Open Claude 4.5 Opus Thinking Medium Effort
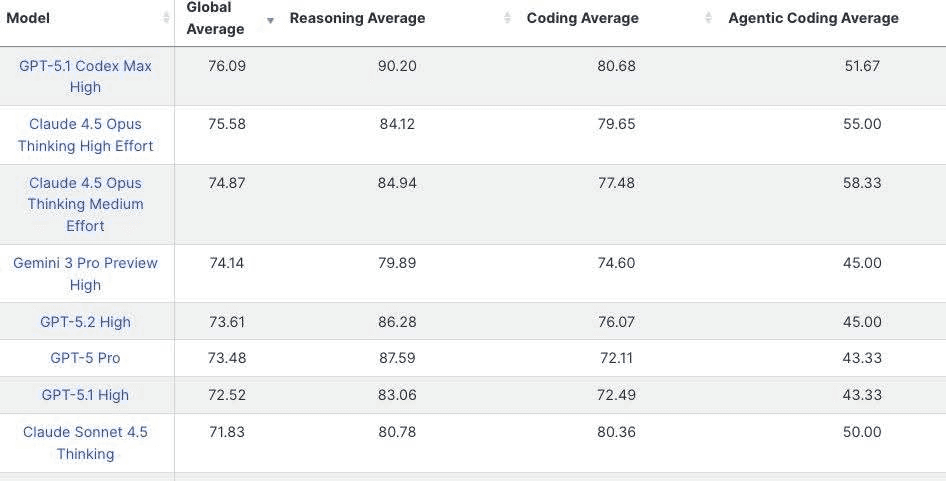The width and height of the screenshot is (946, 481). point(85,204)
